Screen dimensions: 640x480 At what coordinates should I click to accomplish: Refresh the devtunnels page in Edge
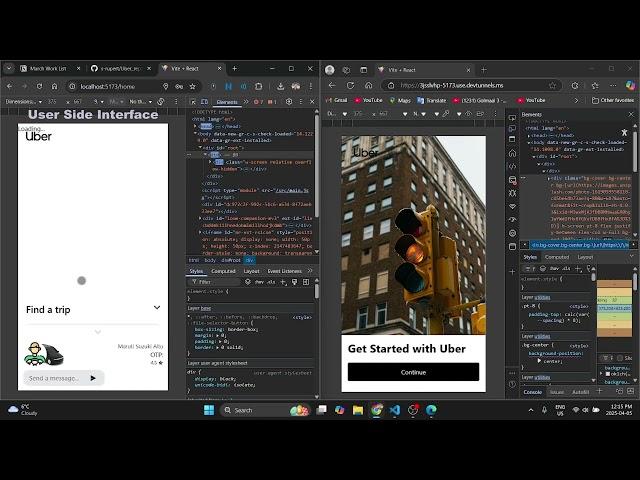click(350, 85)
